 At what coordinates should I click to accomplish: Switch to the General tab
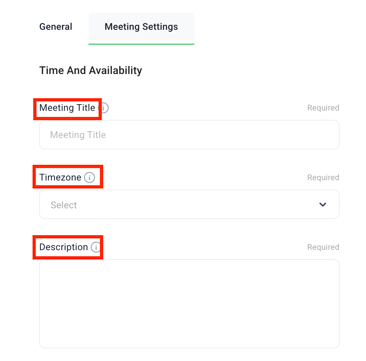click(x=56, y=27)
